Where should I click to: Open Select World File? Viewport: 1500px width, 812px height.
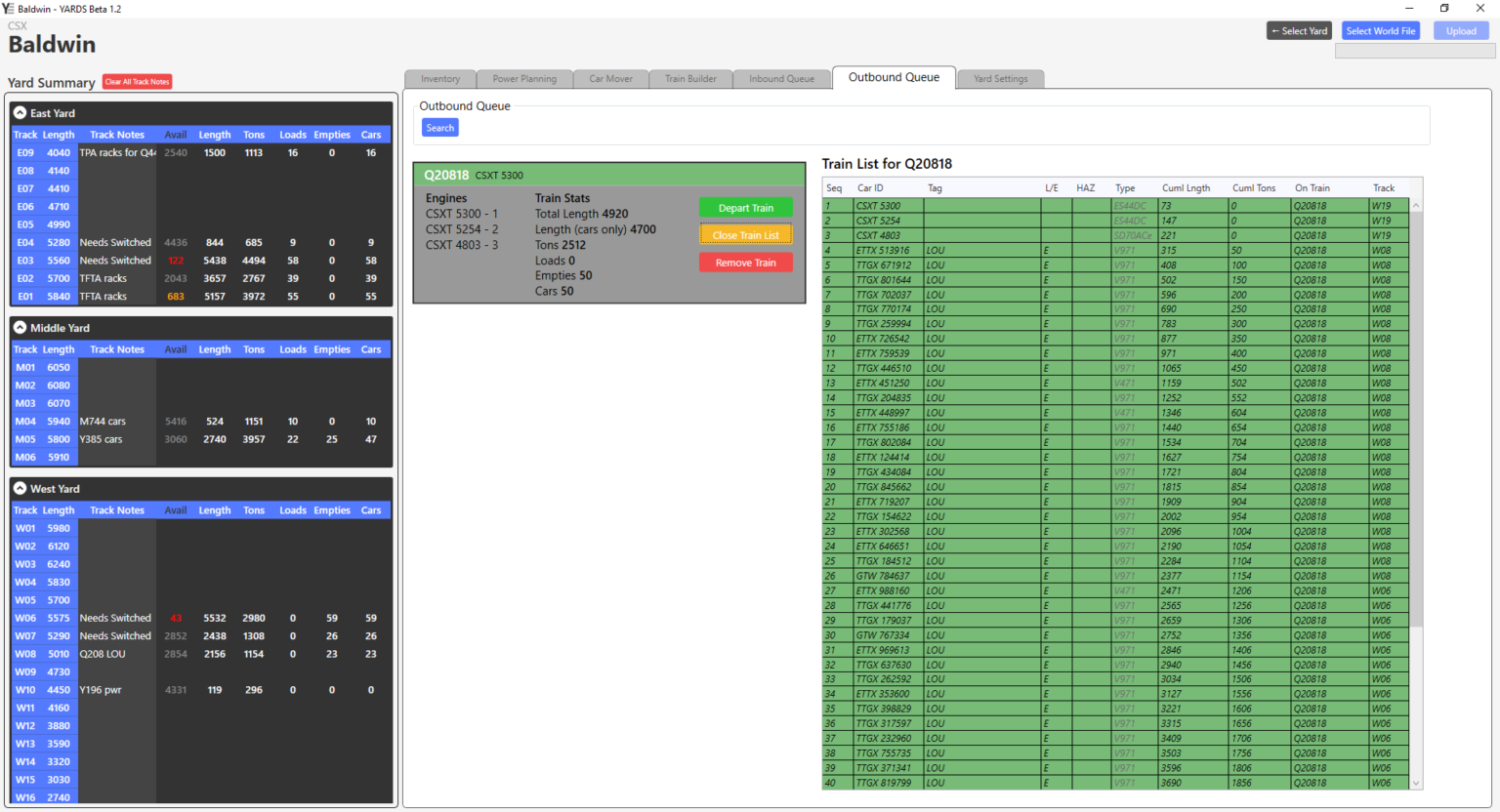click(1380, 30)
